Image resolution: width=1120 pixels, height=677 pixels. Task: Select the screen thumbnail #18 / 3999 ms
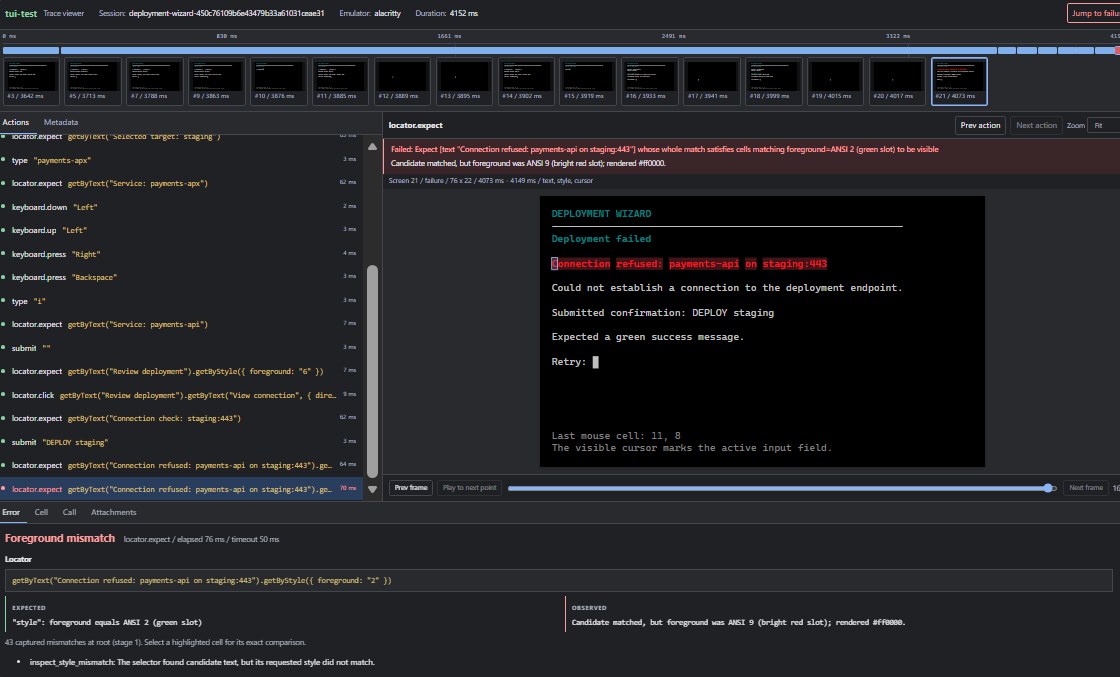coord(774,81)
